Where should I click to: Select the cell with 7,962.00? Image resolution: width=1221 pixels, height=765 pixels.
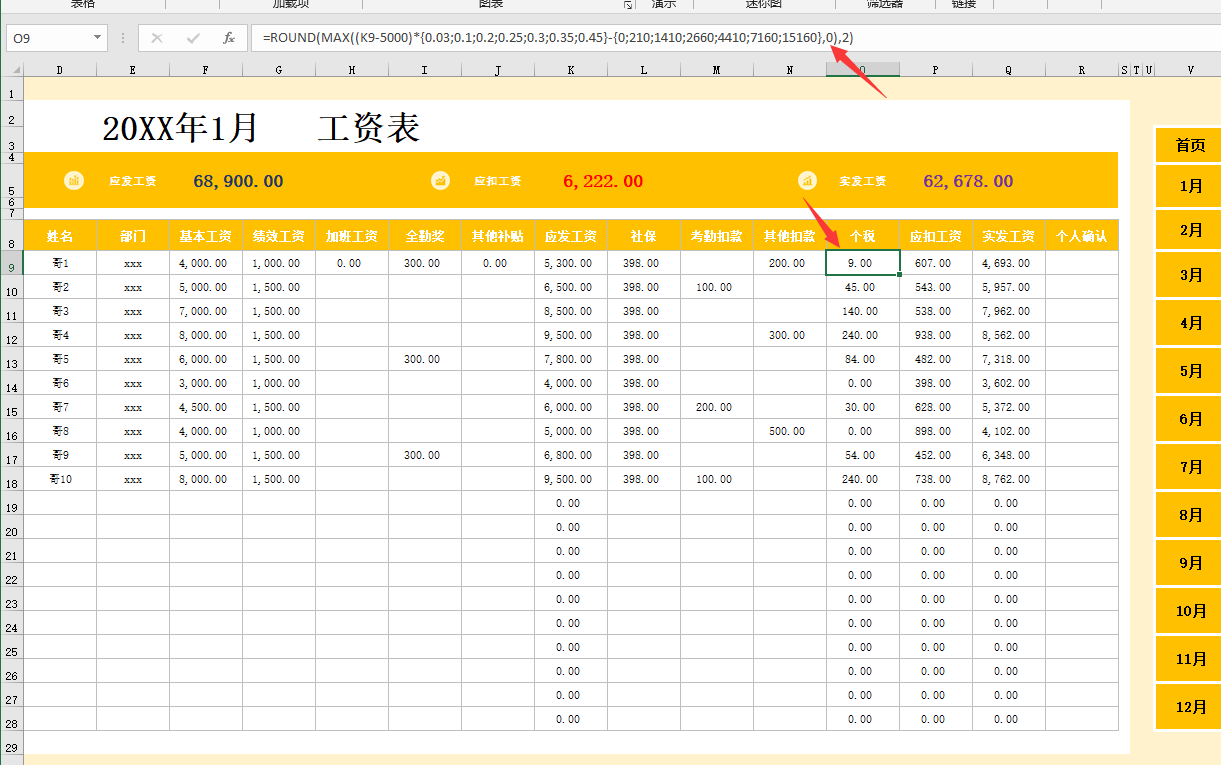pyautogui.click(x=1009, y=311)
